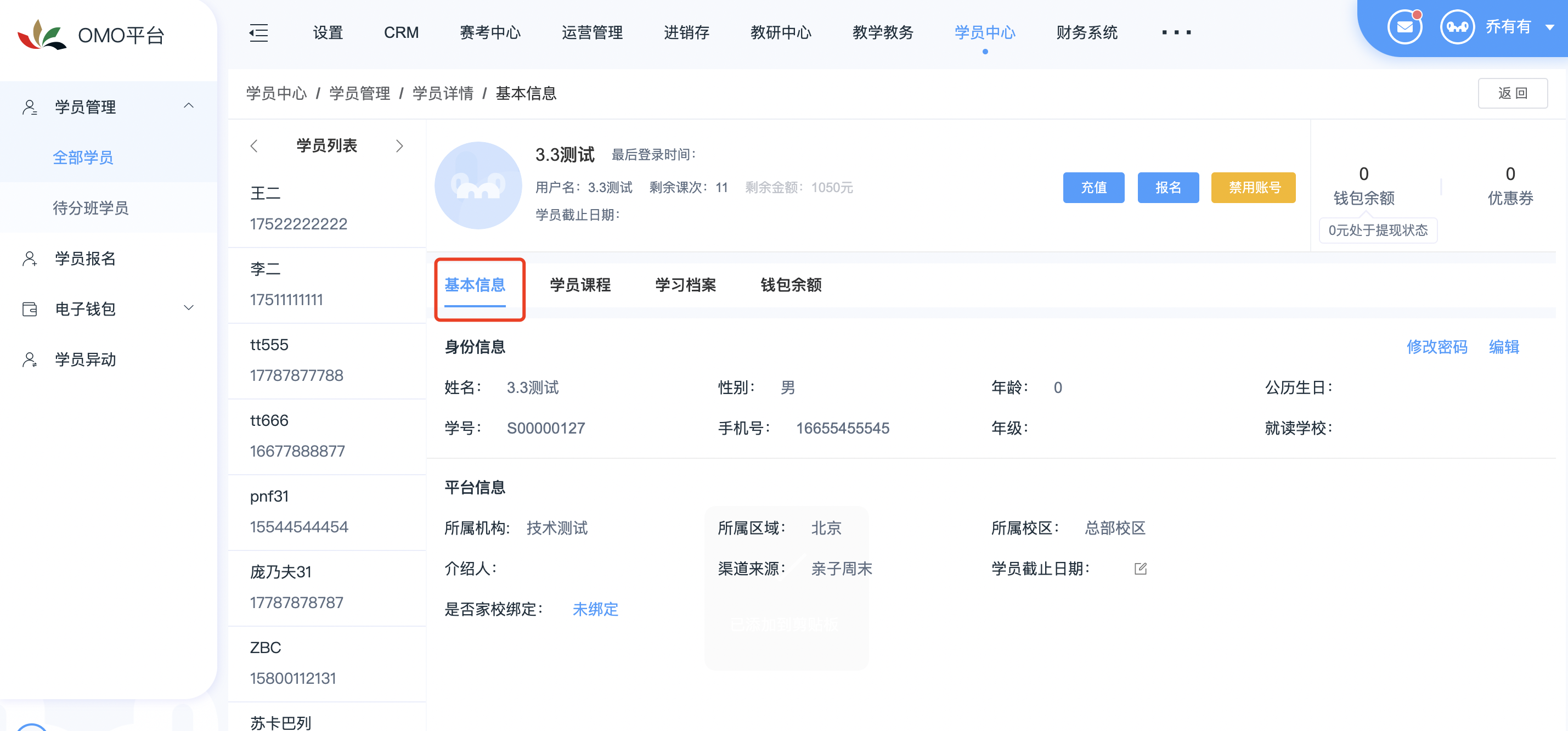Click the student's profile avatar picture
The height and width of the screenshot is (731, 1568).
(x=478, y=185)
